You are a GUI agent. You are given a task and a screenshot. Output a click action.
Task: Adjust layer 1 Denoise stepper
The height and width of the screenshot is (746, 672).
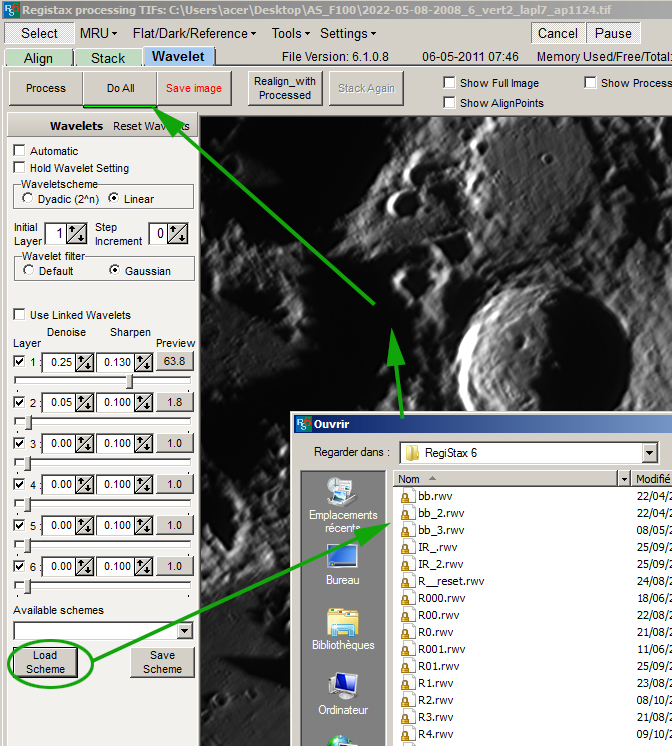84,363
